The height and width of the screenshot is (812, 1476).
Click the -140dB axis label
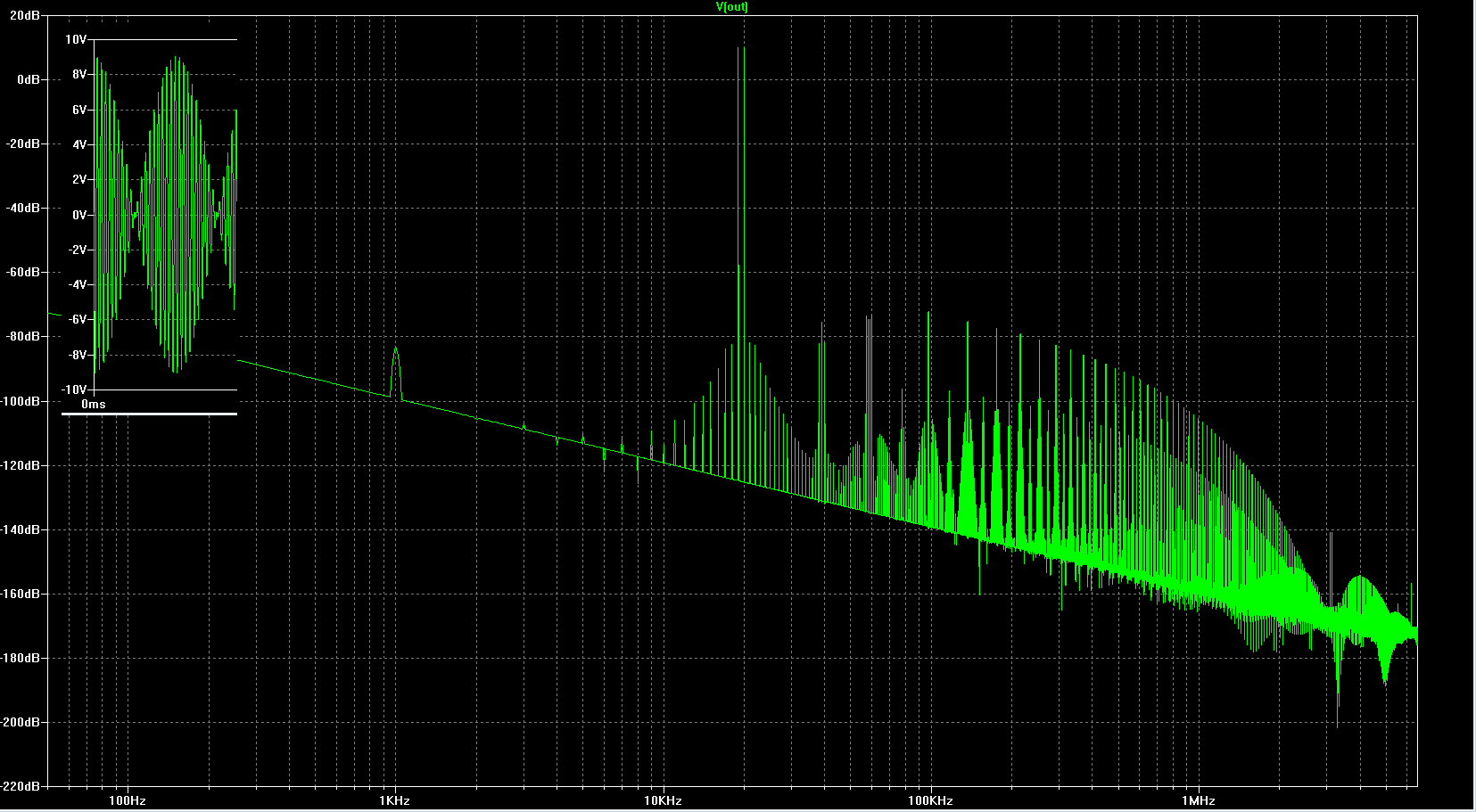pos(21,529)
